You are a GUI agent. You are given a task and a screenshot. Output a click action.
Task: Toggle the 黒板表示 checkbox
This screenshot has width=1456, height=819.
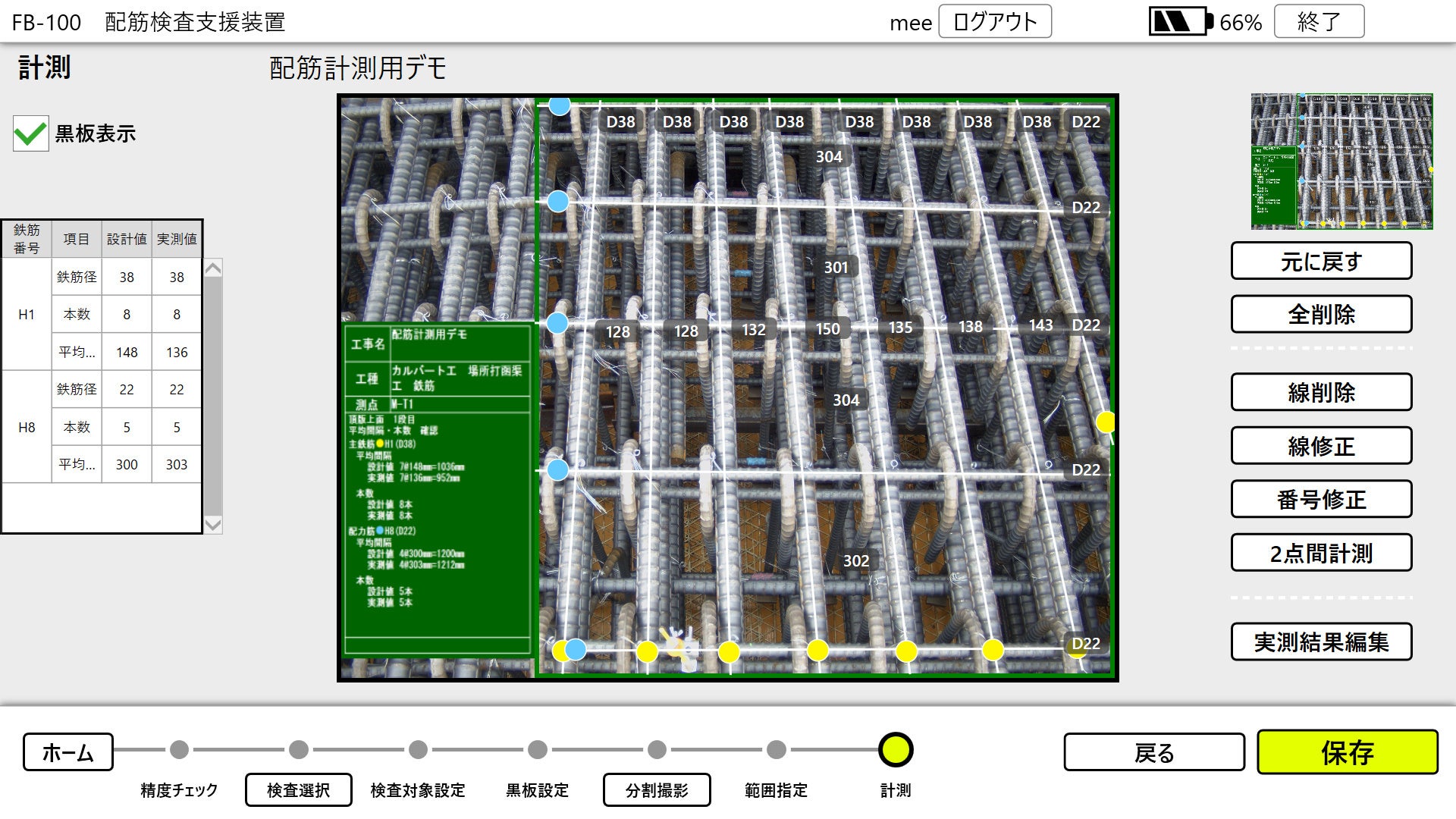[x=30, y=134]
